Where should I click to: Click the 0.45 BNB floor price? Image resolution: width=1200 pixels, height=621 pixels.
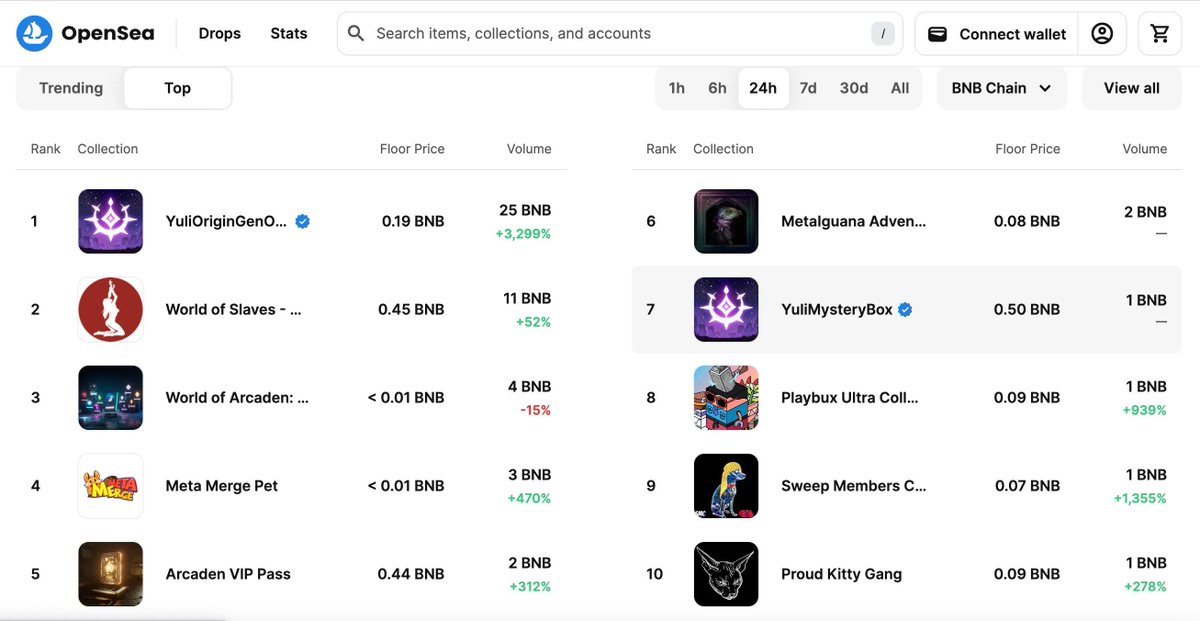[411, 309]
